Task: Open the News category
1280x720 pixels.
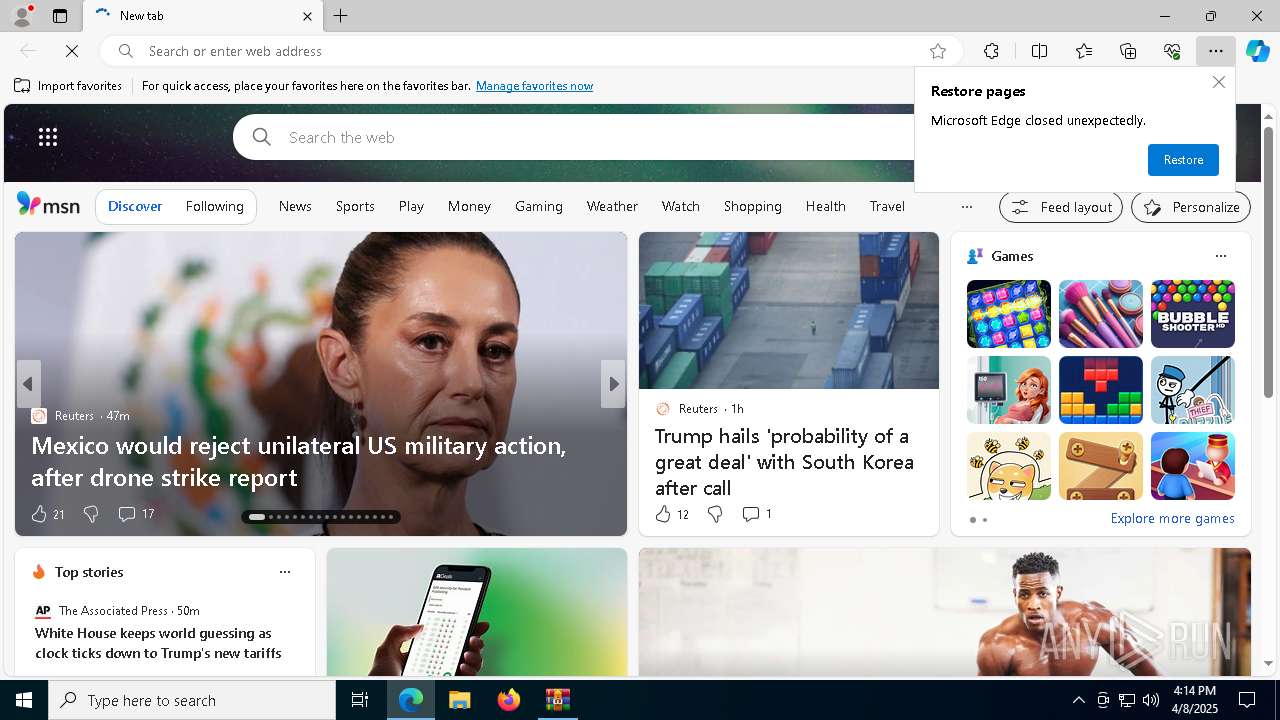Action: [295, 206]
